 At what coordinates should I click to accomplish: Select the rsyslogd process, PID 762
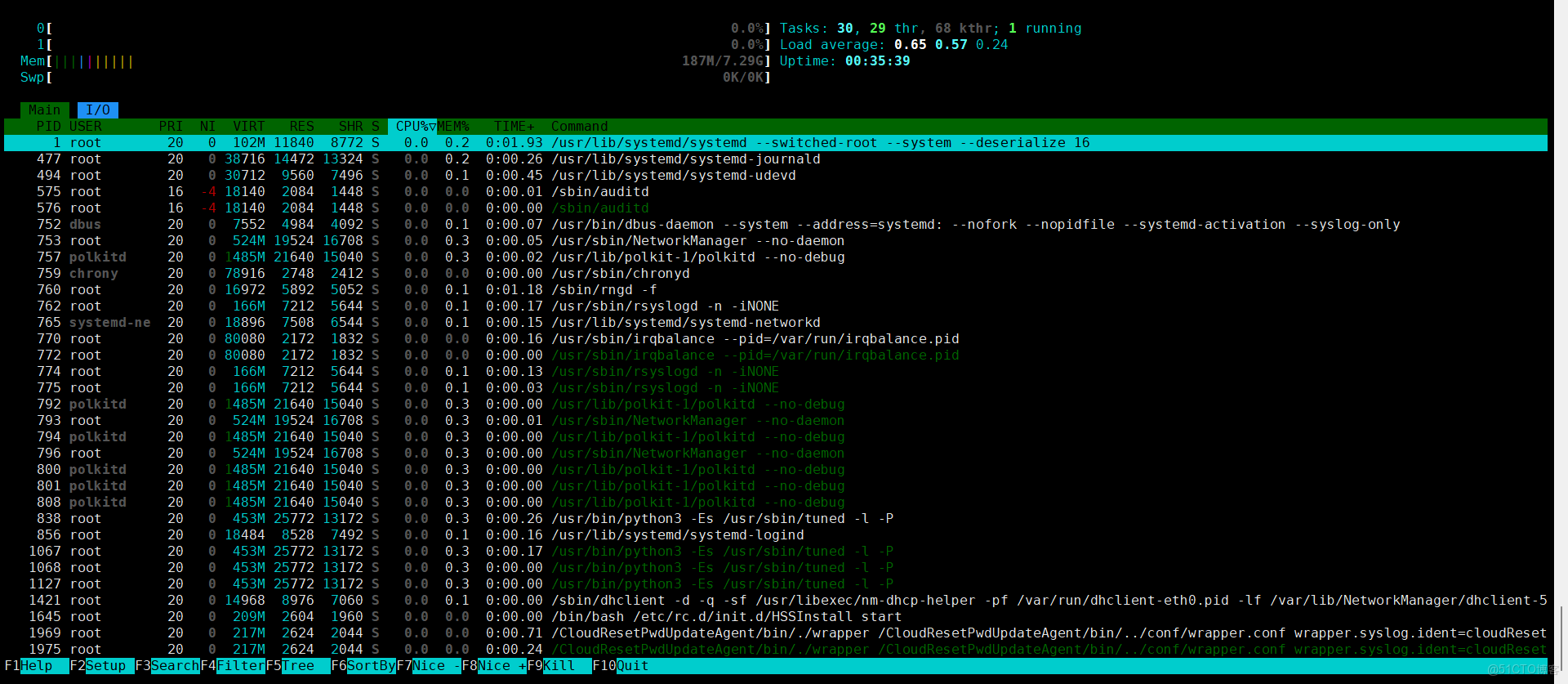(x=776, y=306)
